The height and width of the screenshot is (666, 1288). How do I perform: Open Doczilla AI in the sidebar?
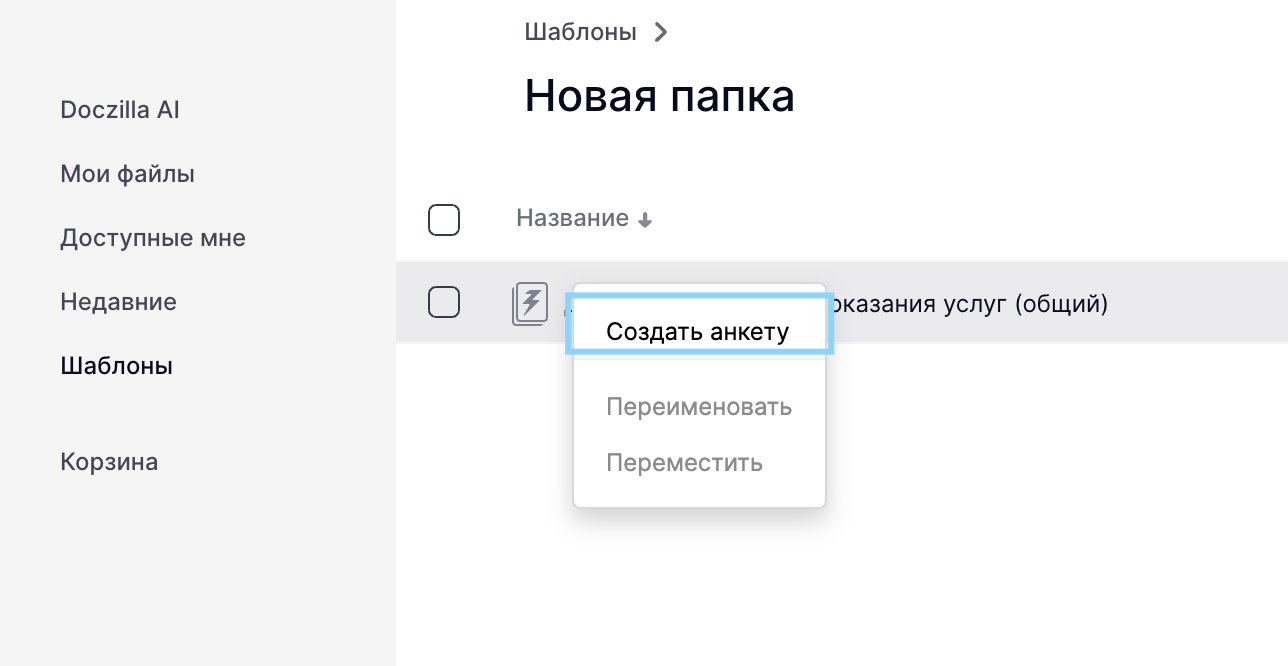120,110
